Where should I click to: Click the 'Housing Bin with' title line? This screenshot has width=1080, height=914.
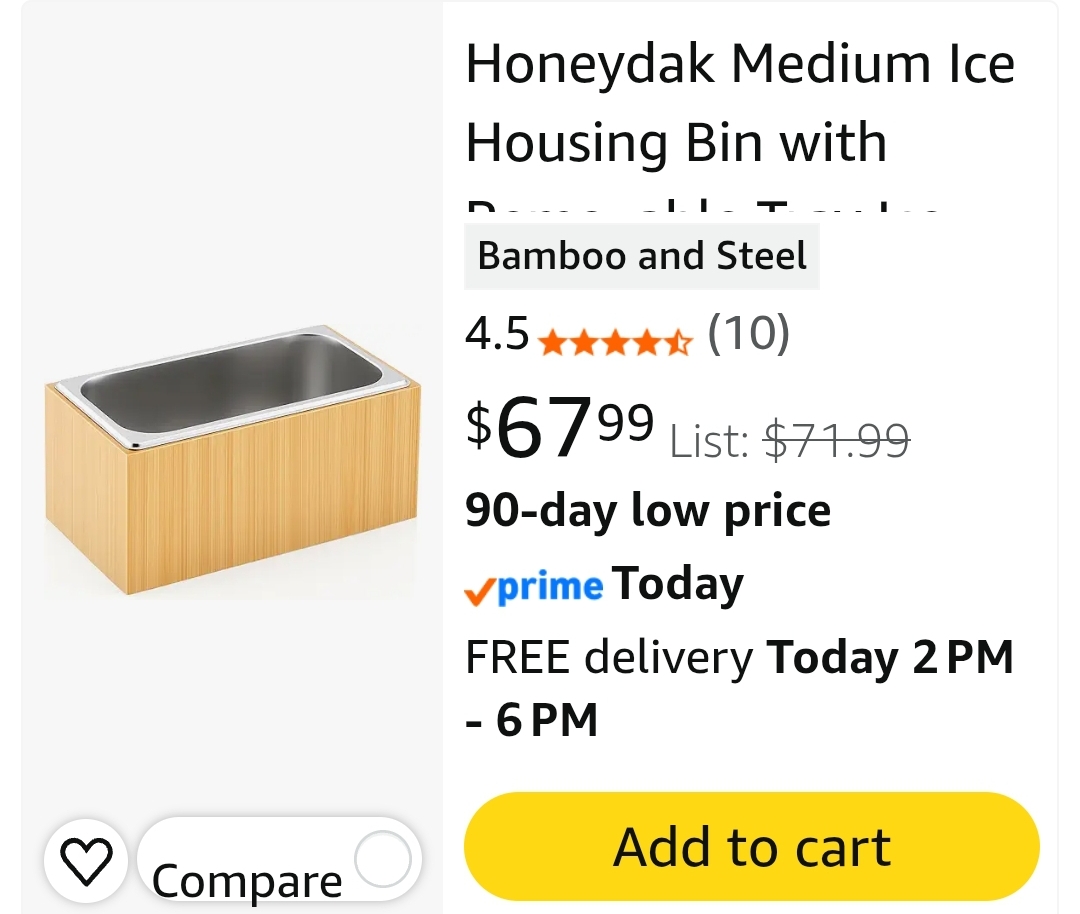click(x=676, y=143)
